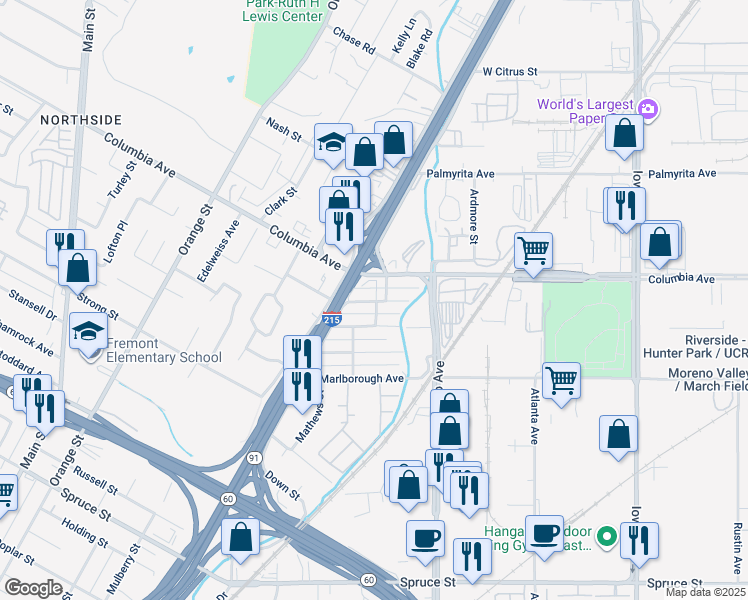Click the Marlborough Ave label
The width and height of the screenshot is (748, 600).
pyautogui.click(x=363, y=379)
